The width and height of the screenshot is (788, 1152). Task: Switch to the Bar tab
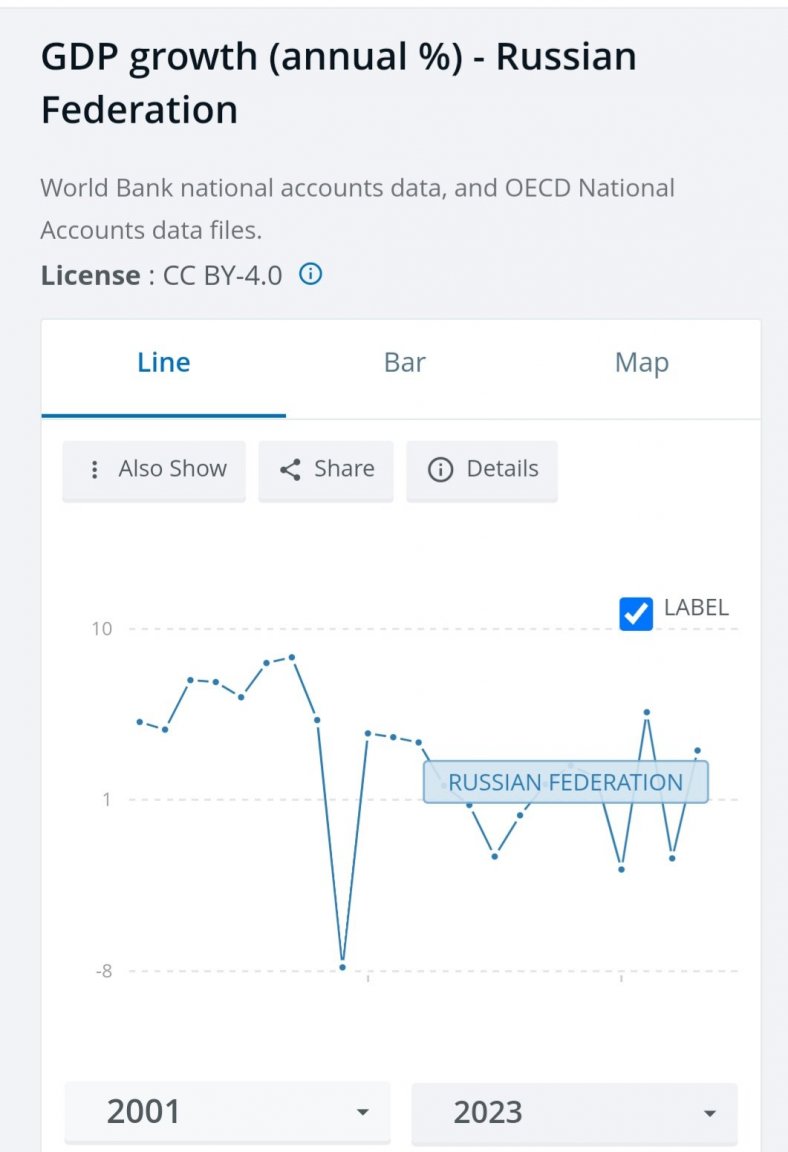[x=405, y=363]
